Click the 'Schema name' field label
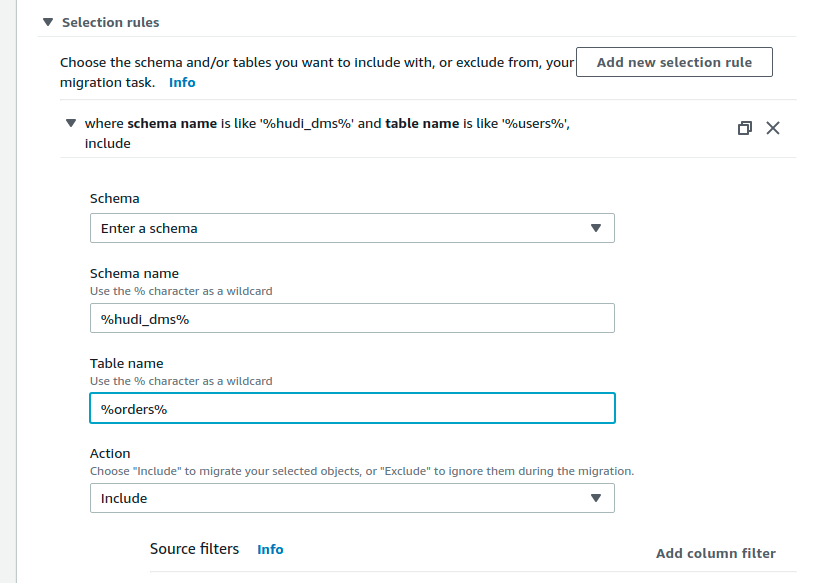 pos(134,273)
